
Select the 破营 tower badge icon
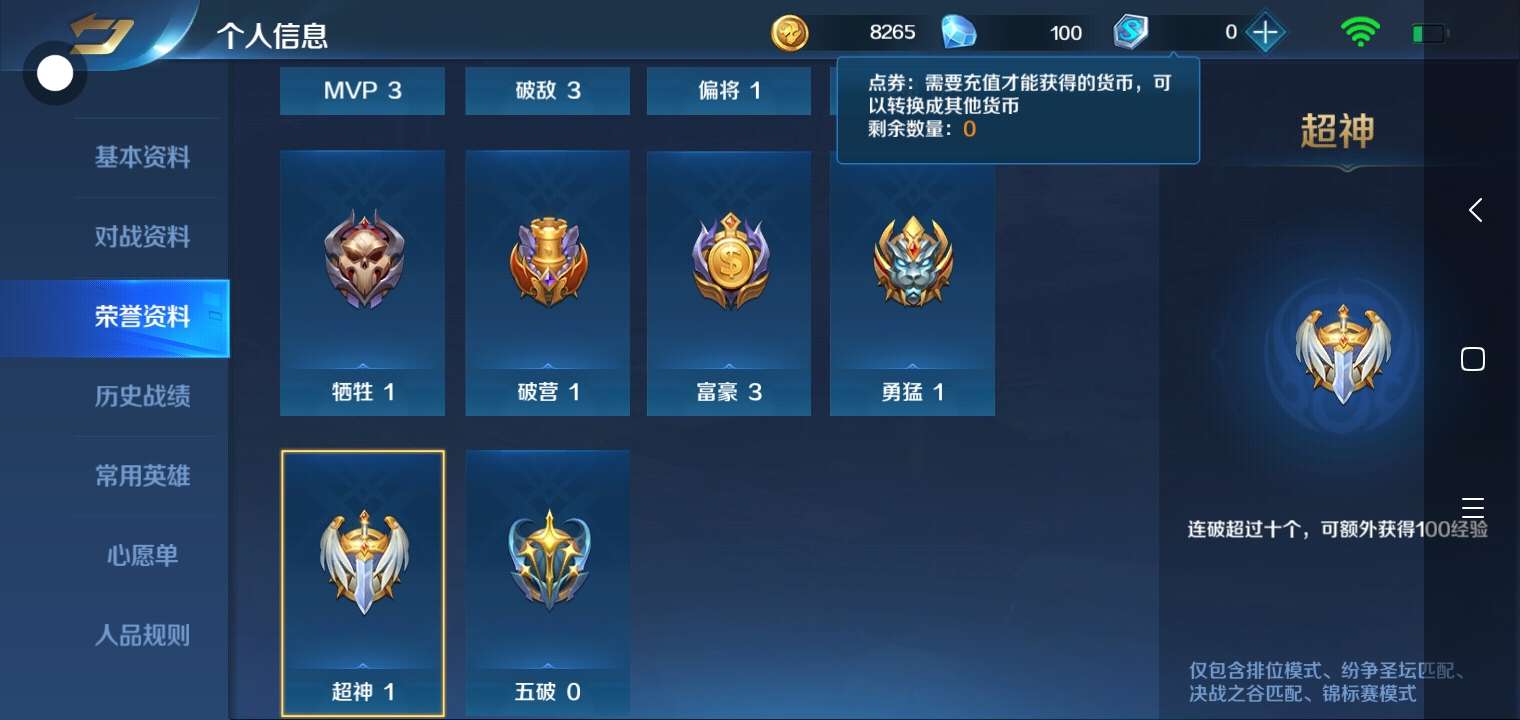pos(548,263)
